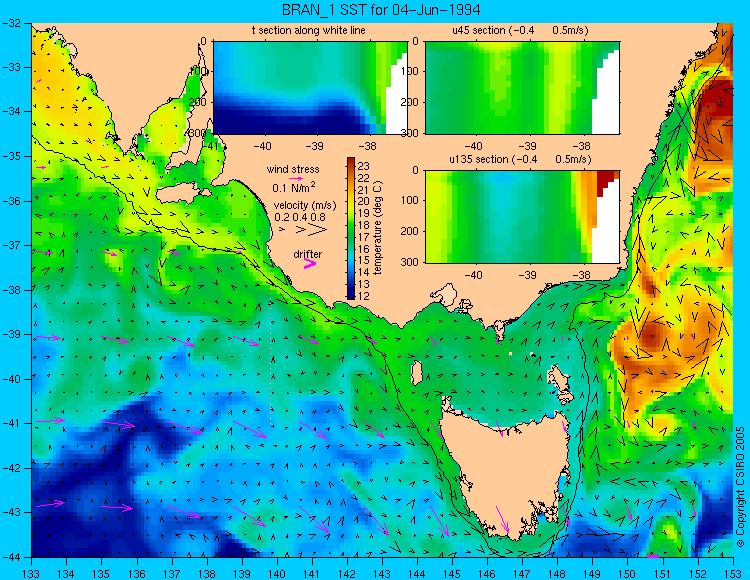
Task: Click the dark red top of temperature colorbar
Action: click(351, 163)
